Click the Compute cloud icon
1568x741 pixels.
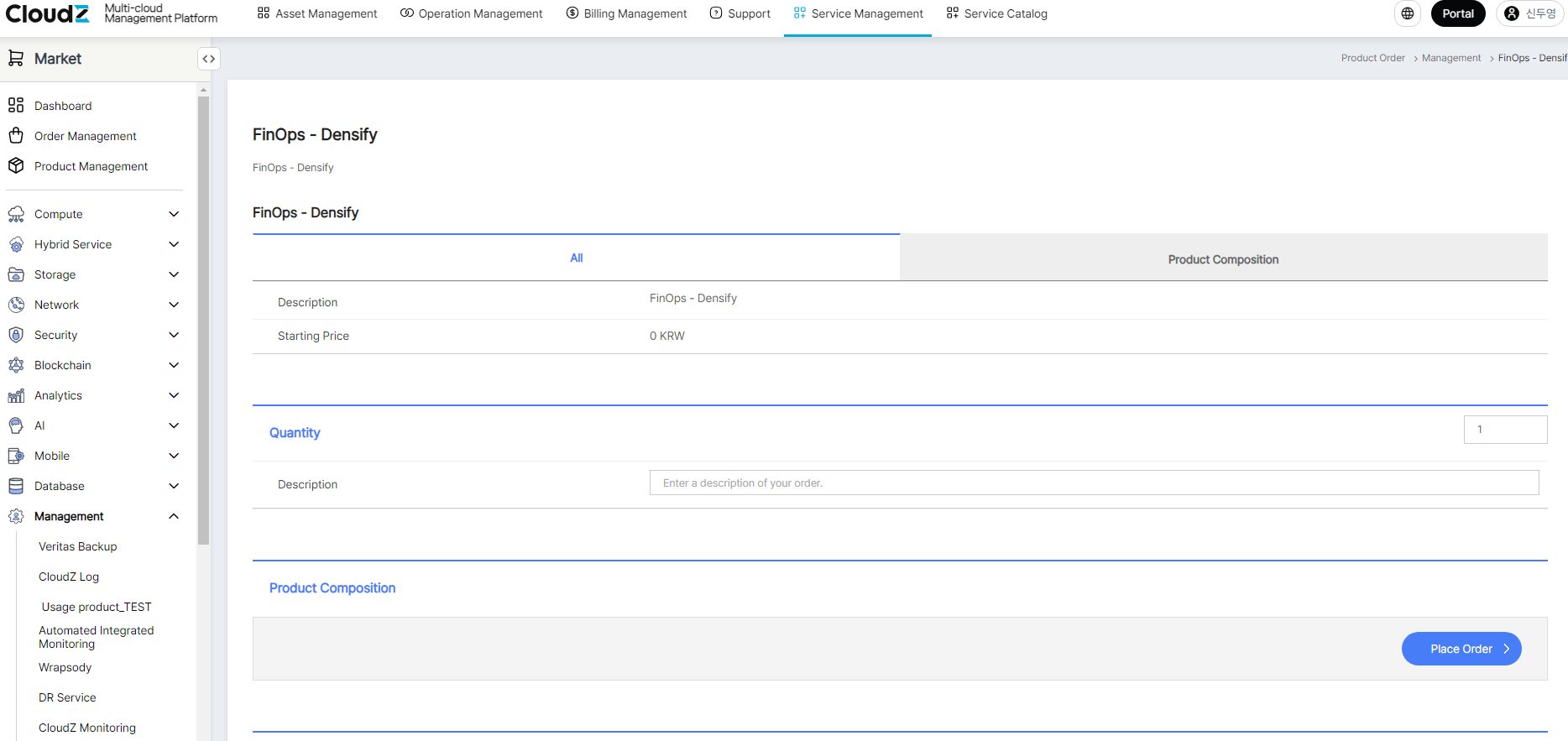click(x=16, y=214)
